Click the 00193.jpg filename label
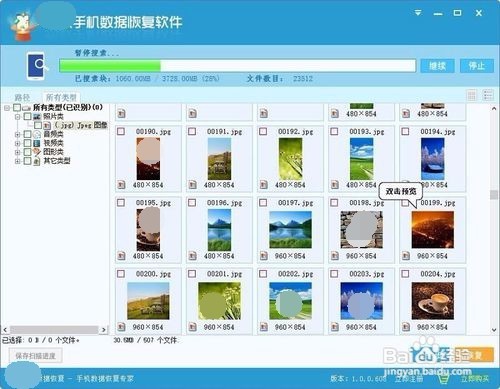Image resolution: width=500 pixels, height=389 pixels. (x=367, y=132)
